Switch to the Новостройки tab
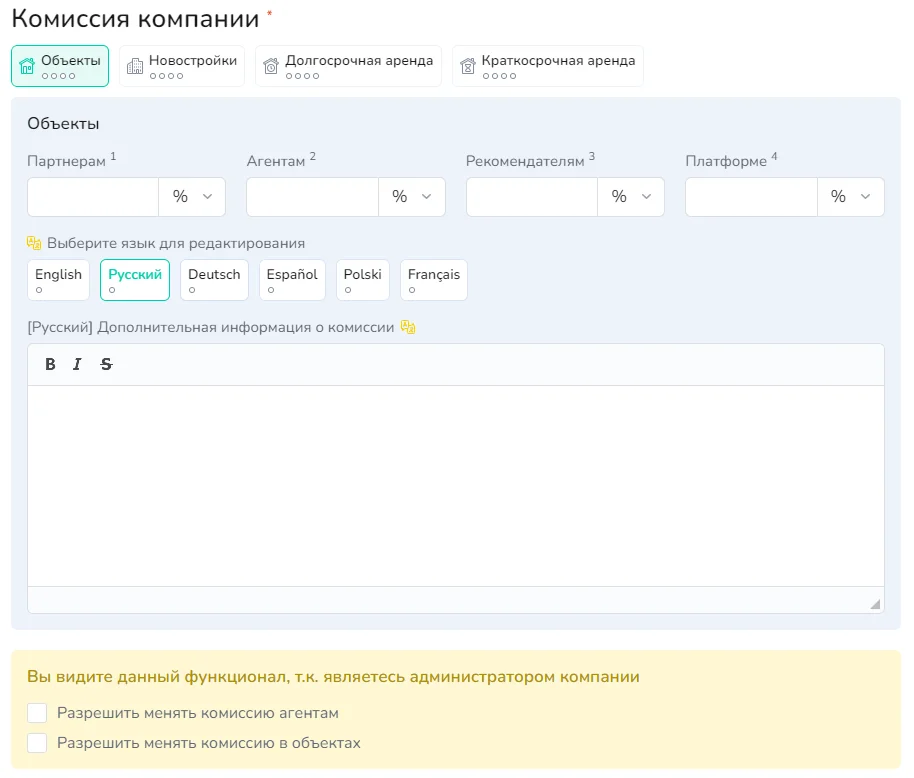This screenshot has width=914, height=778. point(182,66)
